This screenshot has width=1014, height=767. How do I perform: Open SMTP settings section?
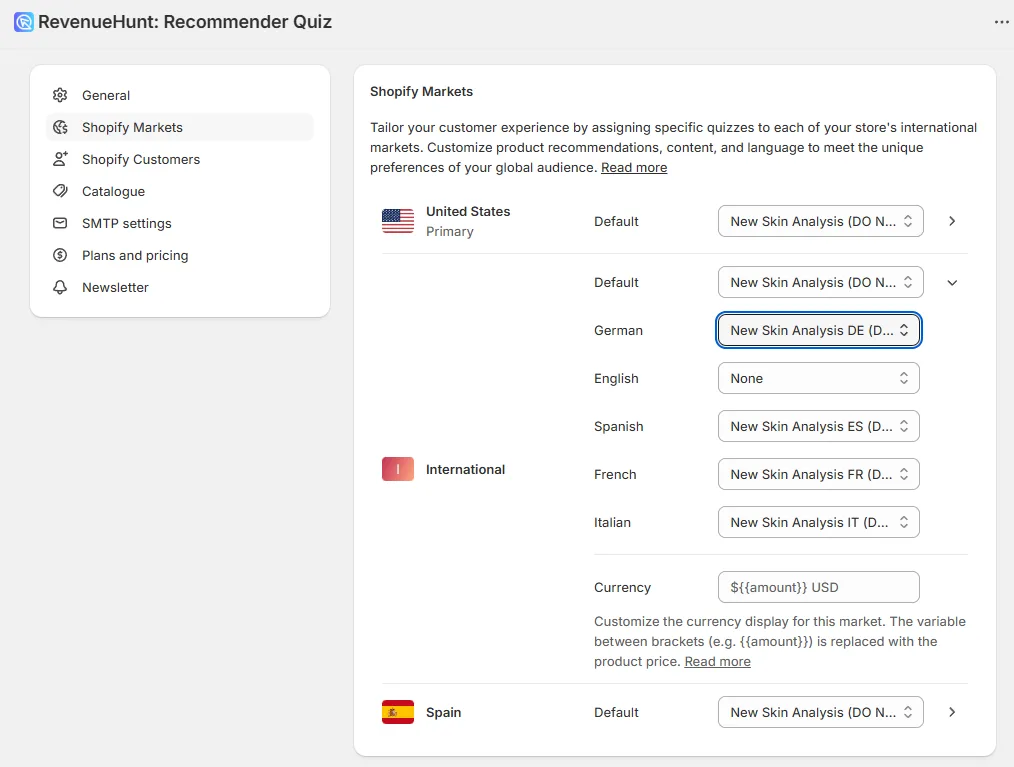click(180, 223)
